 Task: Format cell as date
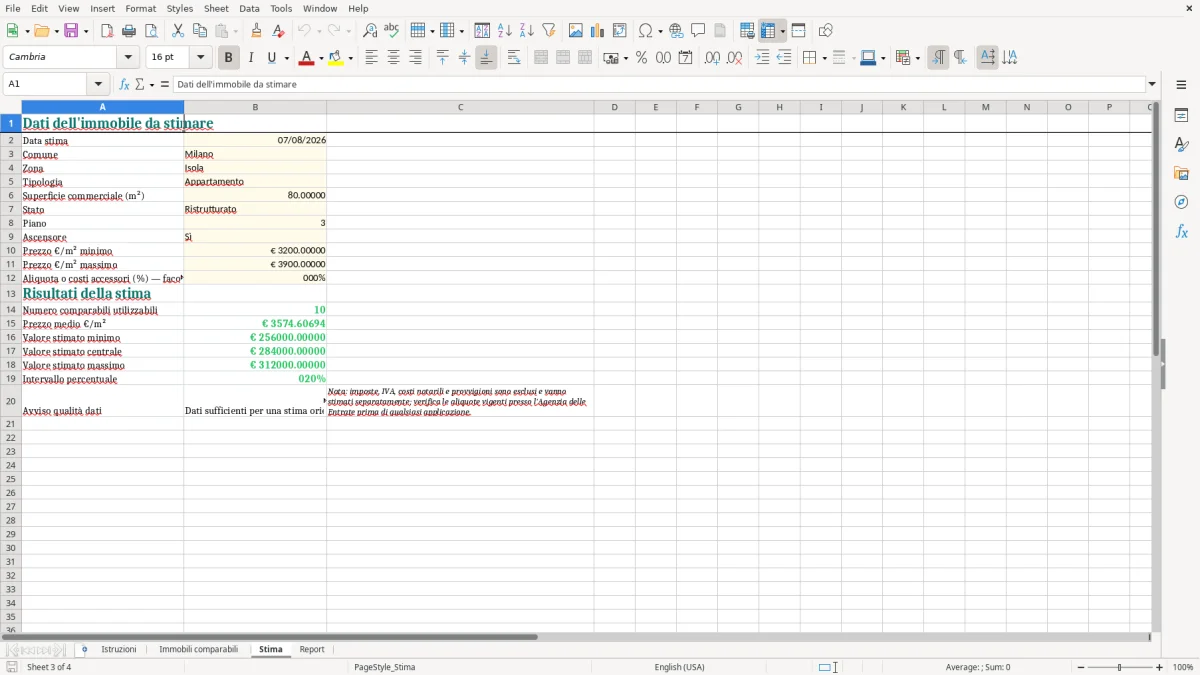(685, 58)
